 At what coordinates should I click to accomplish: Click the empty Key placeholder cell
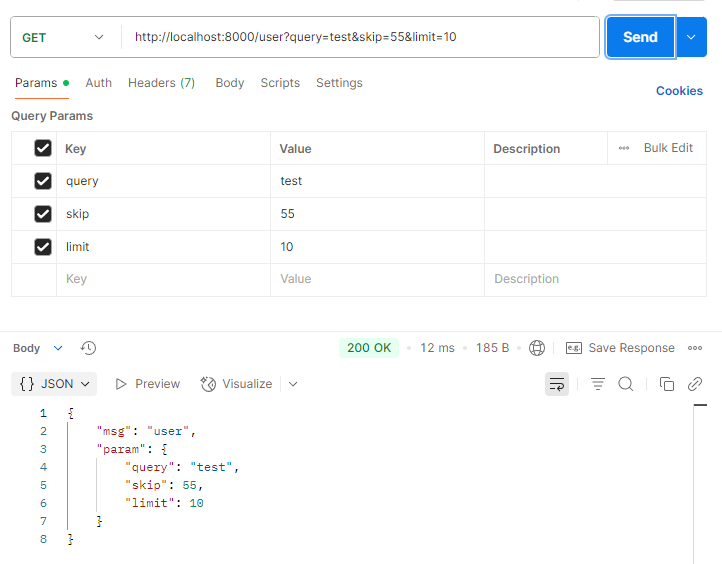tap(163, 280)
